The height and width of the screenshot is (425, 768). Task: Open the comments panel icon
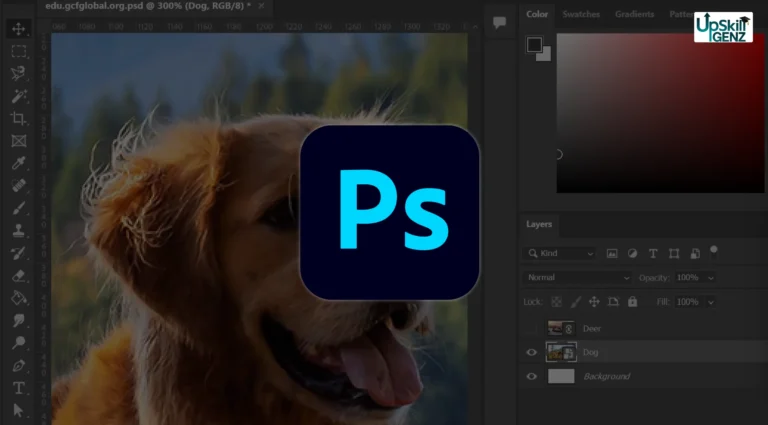(499, 22)
